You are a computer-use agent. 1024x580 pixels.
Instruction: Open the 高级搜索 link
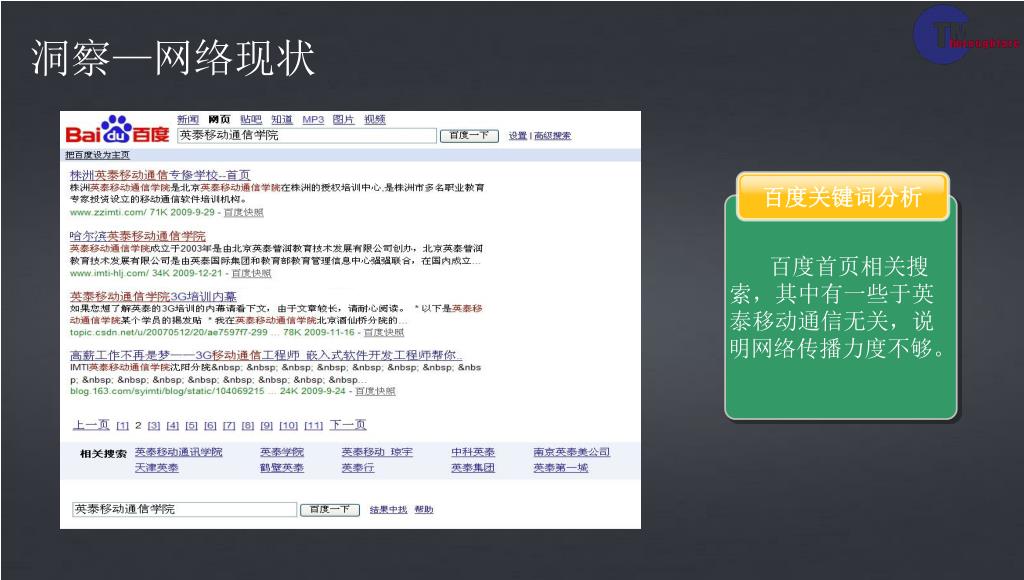coord(552,136)
